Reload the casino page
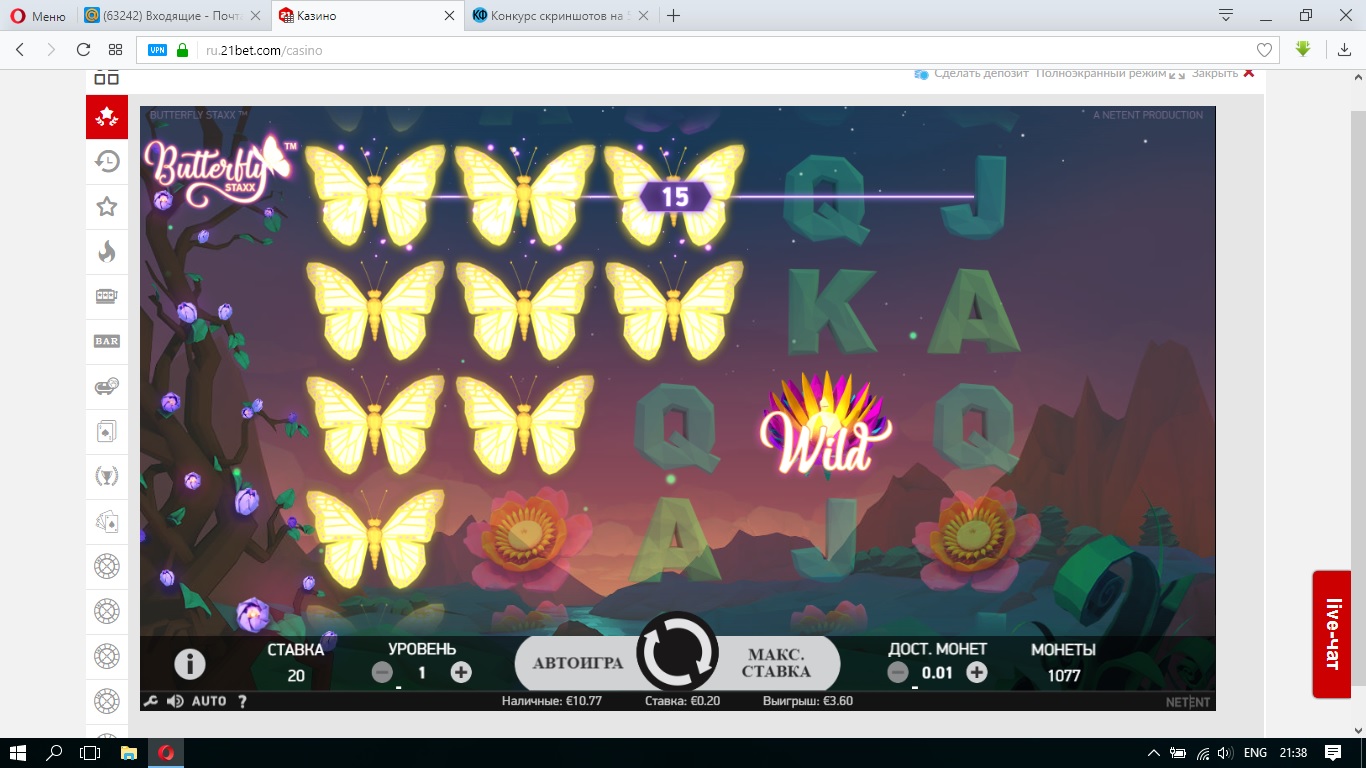Screen dimensions: 1366x768 click(x=84, y=50)
